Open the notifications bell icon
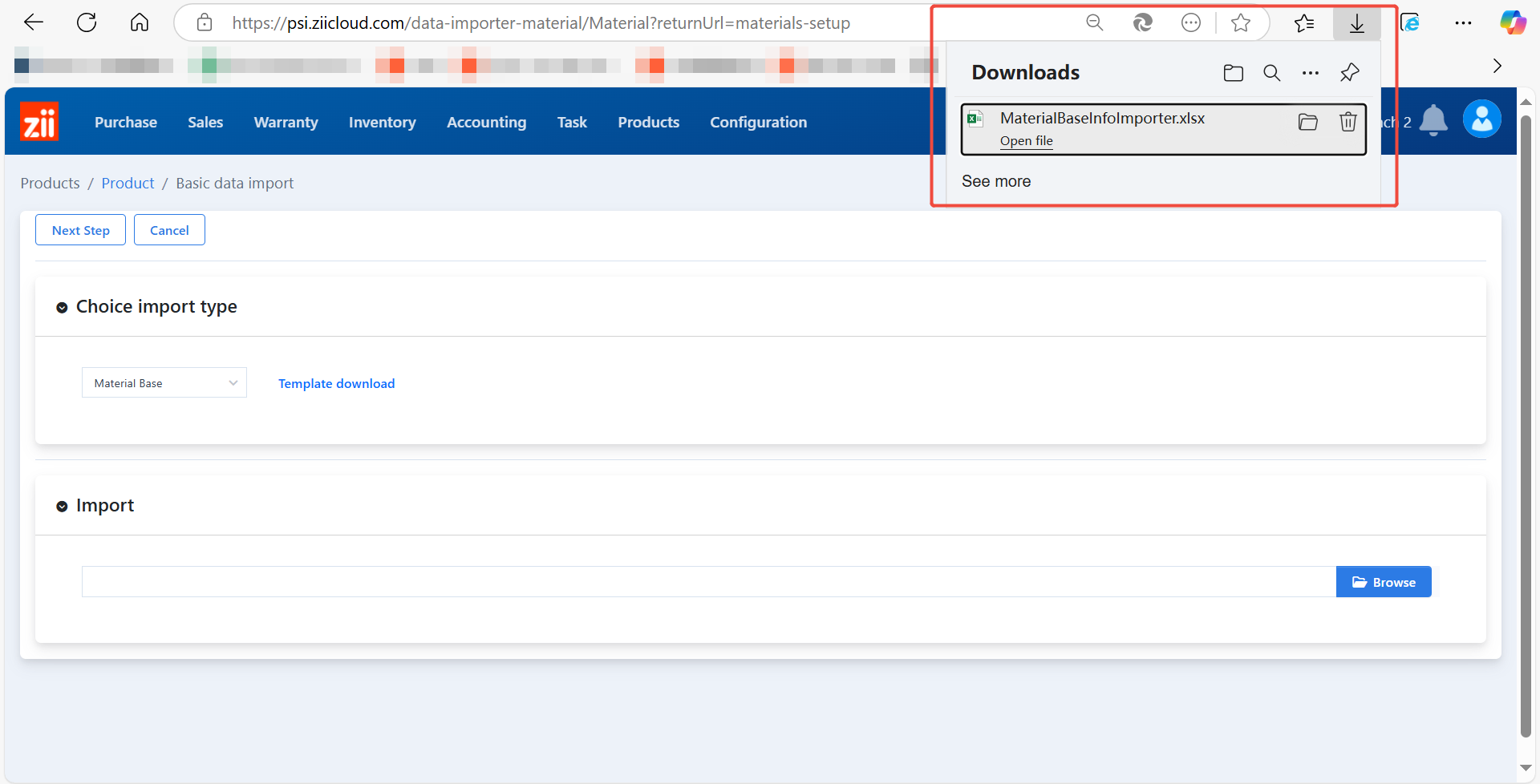This screenshot has width=1540, height=784. click(x=1433, y=121)
